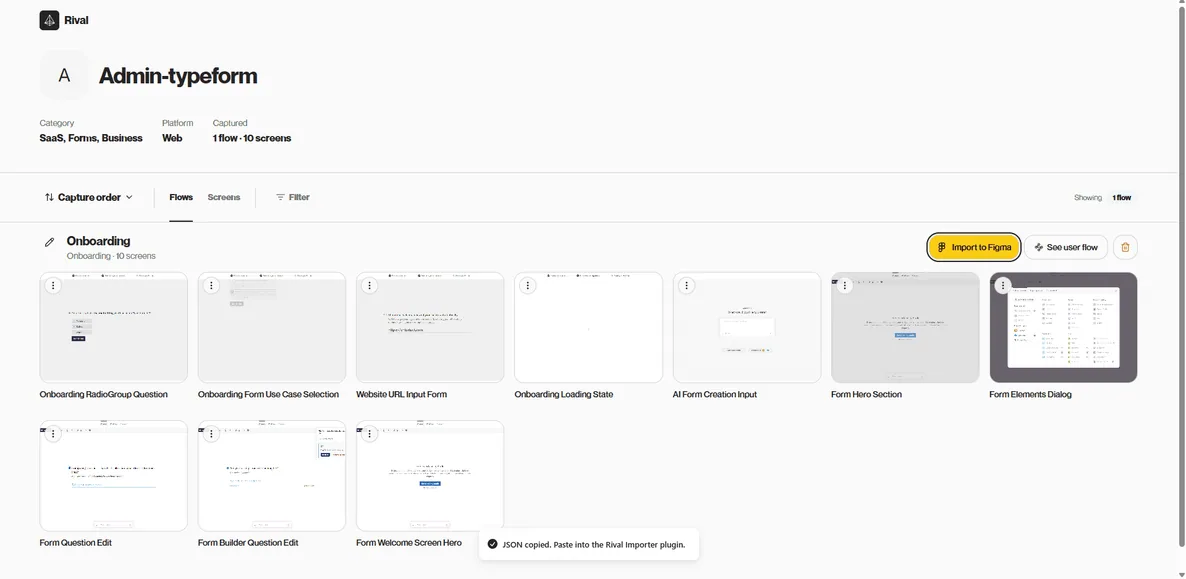The height and width of the screenshot is (579, 1186).
Task: Open the Form Elements Dialog thumbnail
Action: click(x=1063, y=327)
